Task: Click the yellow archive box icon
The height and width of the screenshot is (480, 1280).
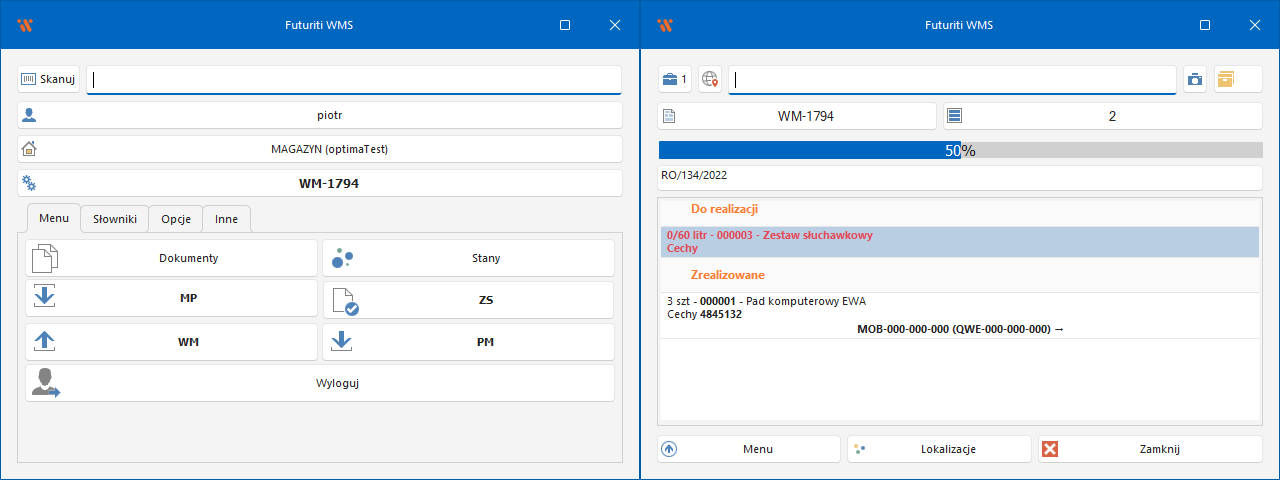Action: [x=1237, y=79]
